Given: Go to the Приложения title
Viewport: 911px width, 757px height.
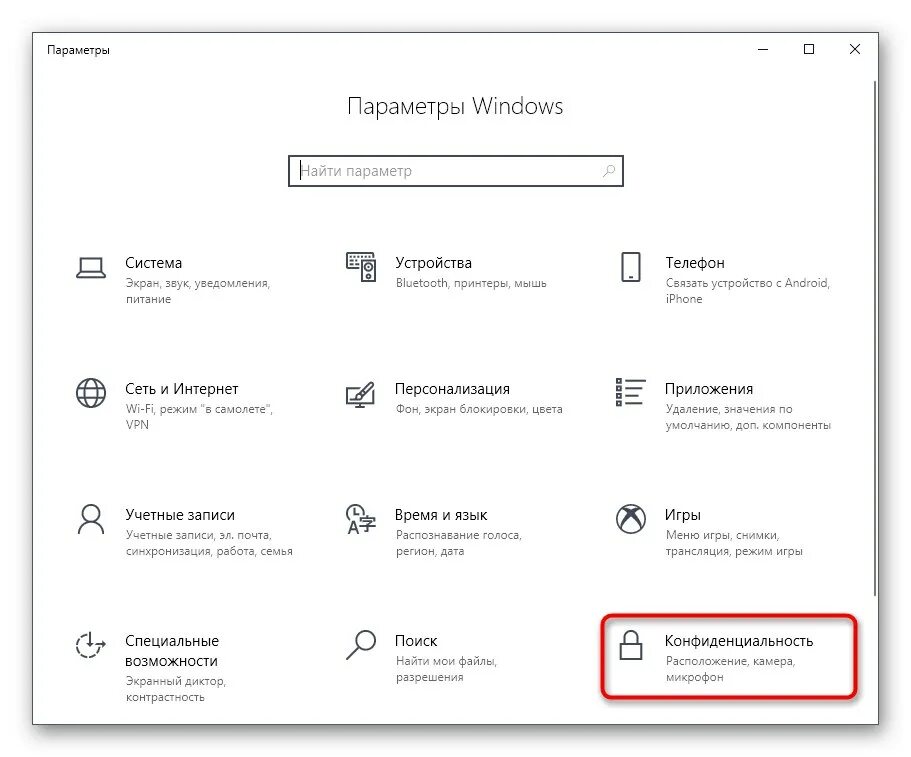Looking at the screenshot, I should point(709,389).
